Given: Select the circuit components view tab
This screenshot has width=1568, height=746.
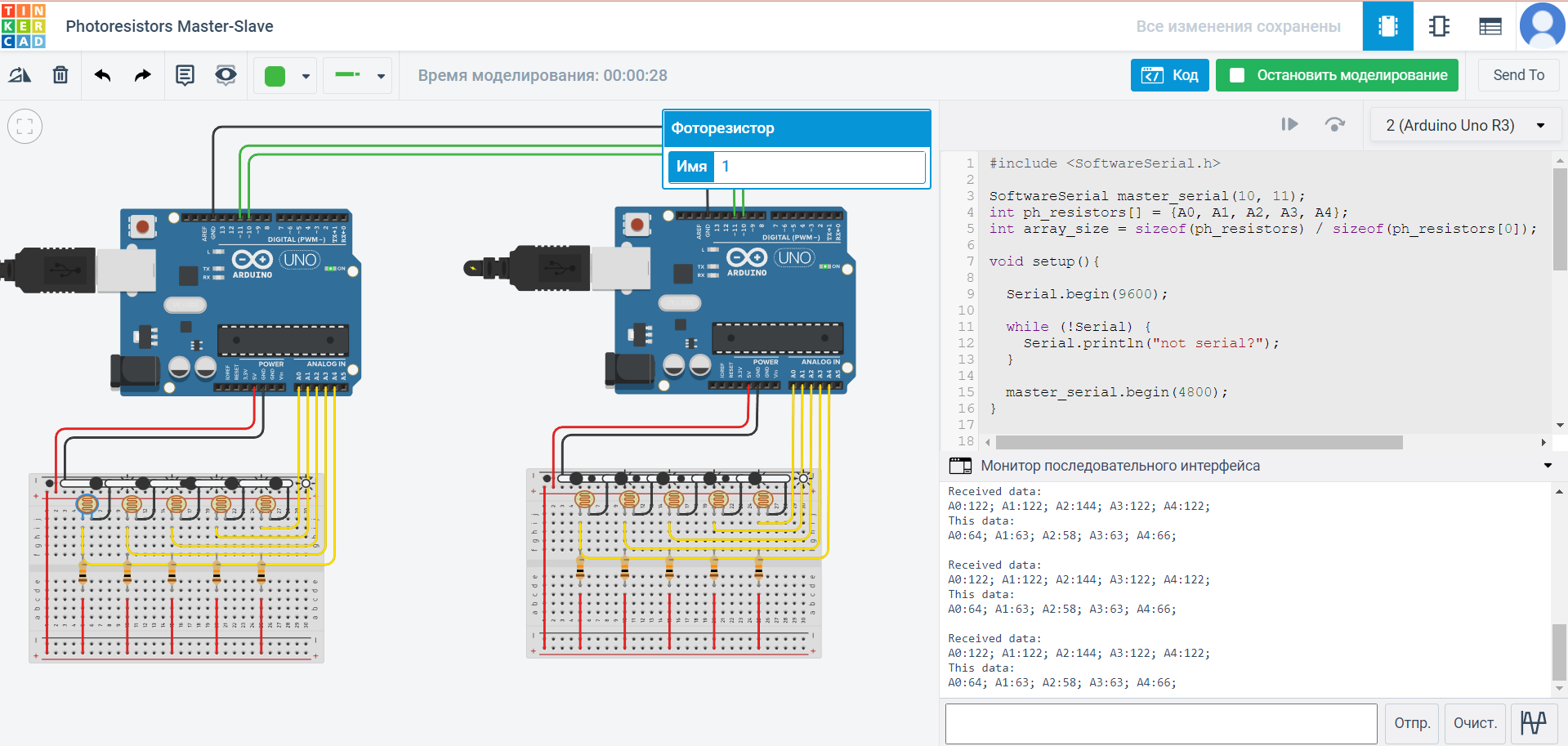Looking at the screenshot, I should coord(1387,25).
